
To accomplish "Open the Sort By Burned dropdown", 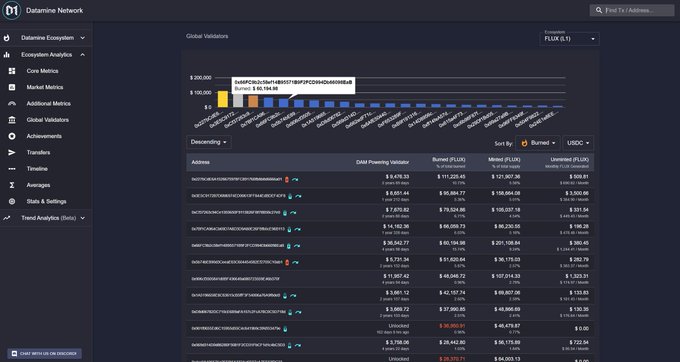I will pyautogui.click(x=538, y=143).
